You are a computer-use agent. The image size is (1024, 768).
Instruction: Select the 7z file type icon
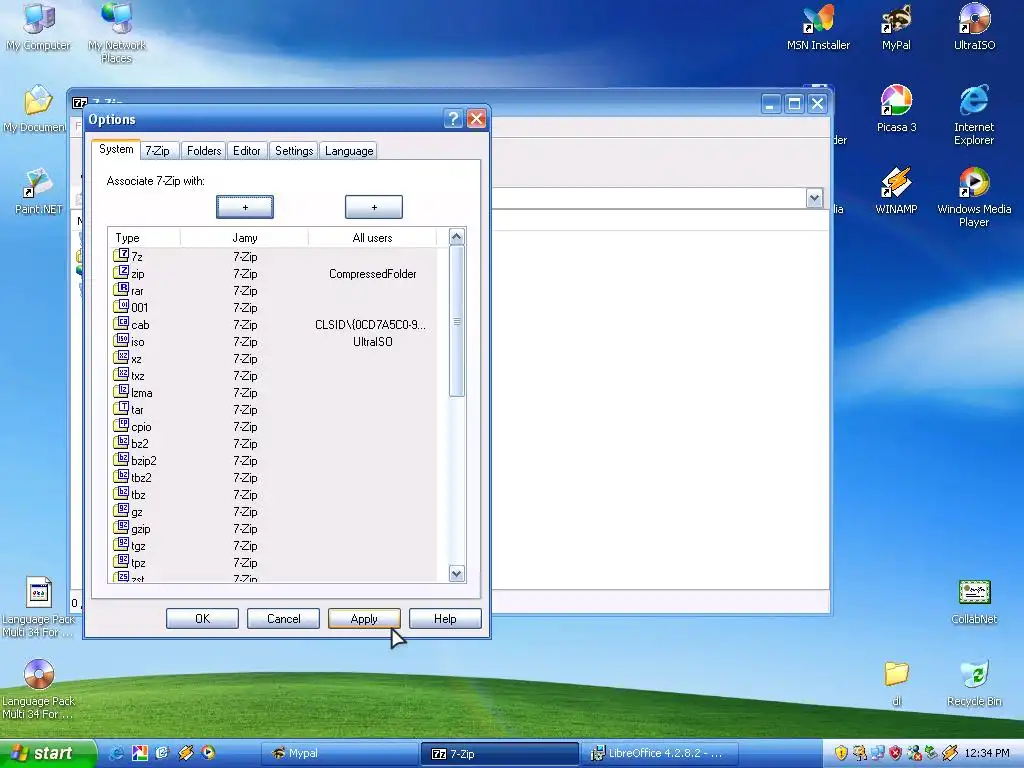tap(121, 256)
